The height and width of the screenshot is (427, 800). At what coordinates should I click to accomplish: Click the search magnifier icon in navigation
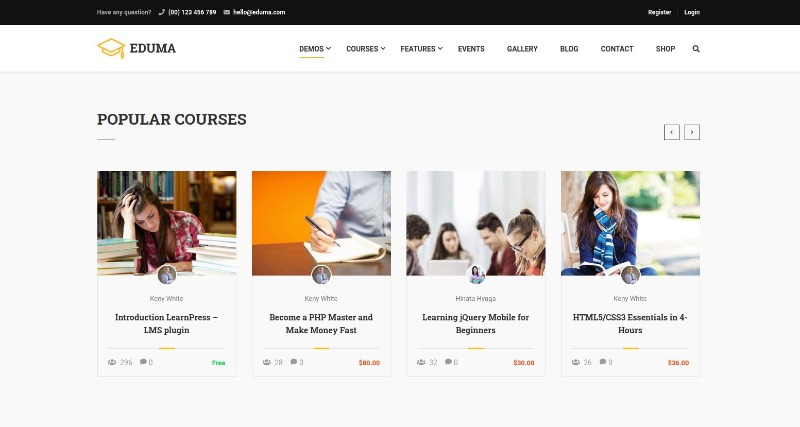[696, 49]
